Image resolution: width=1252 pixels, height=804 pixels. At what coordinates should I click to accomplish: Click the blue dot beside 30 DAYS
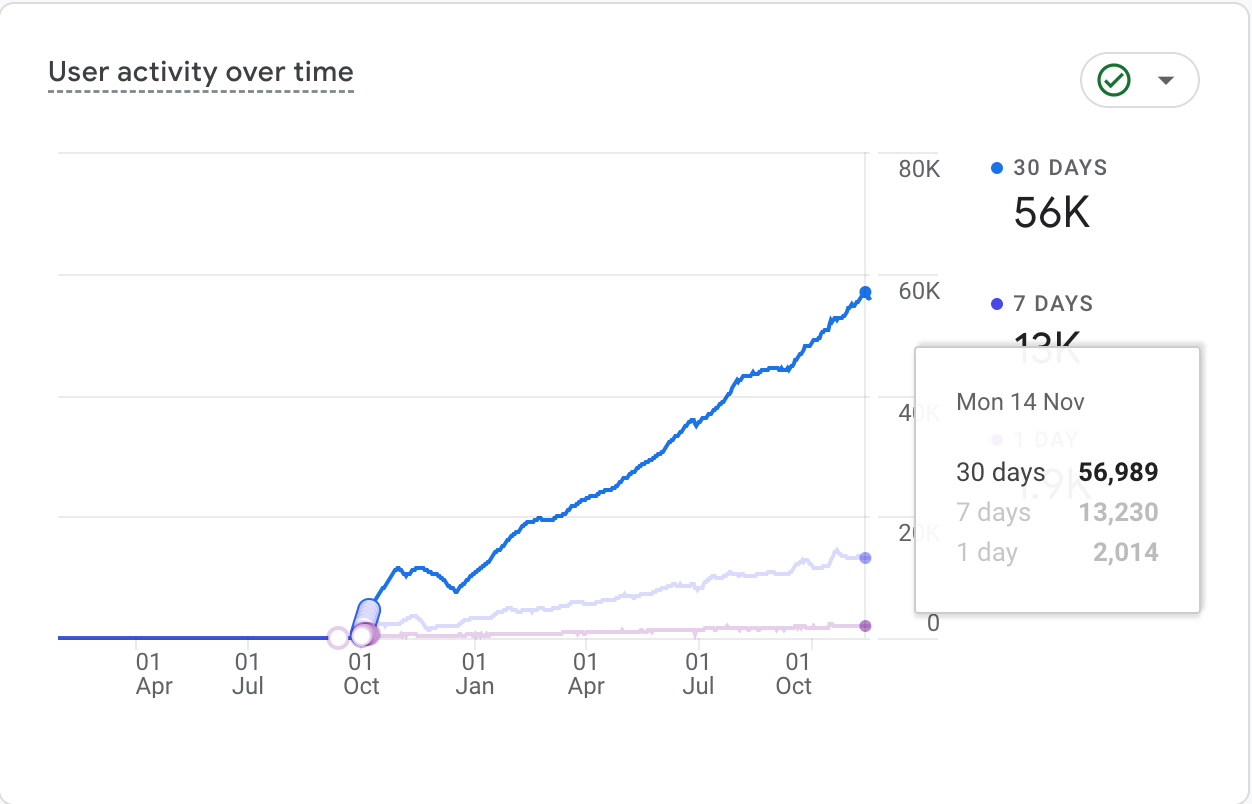996,168
